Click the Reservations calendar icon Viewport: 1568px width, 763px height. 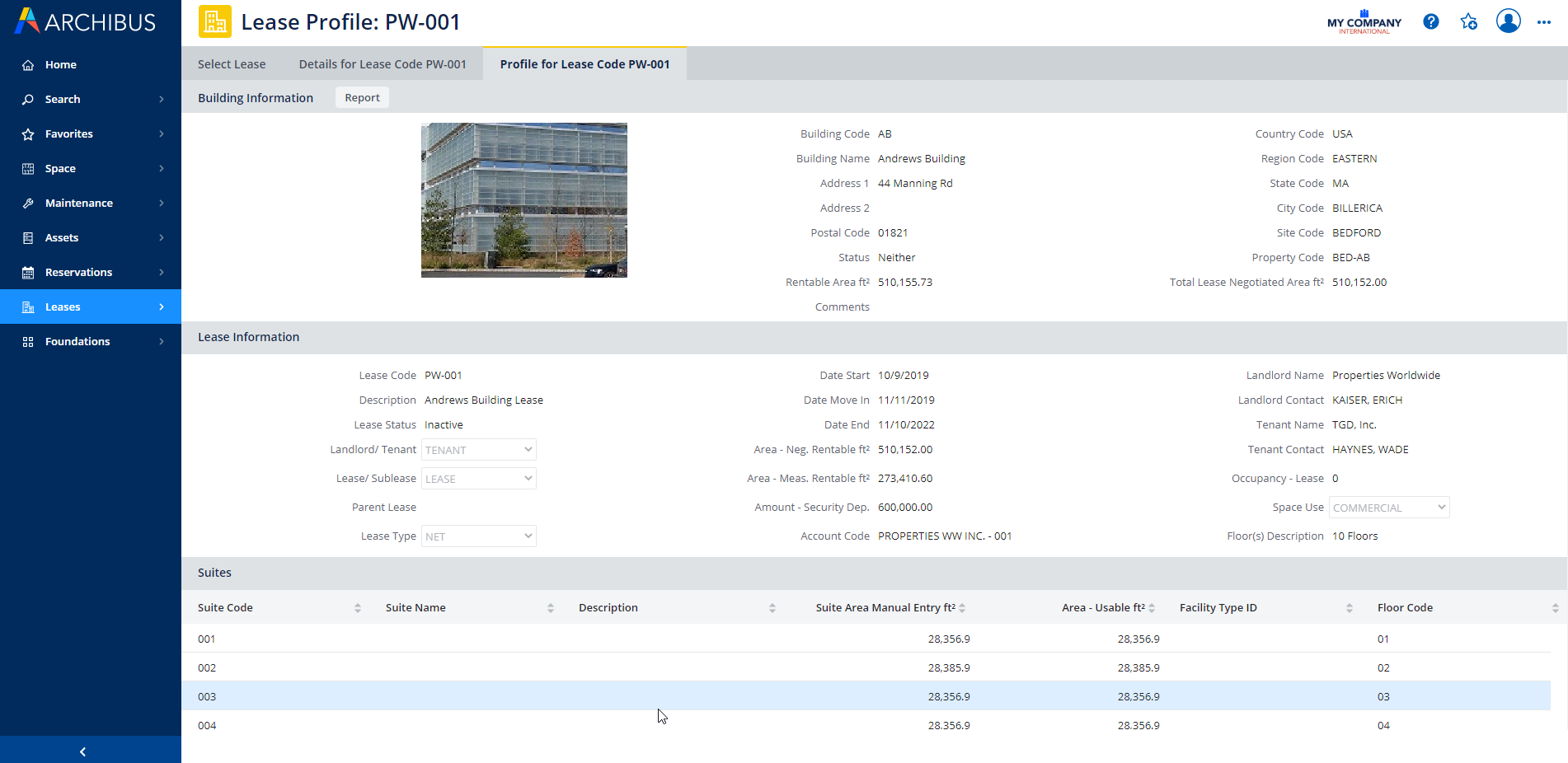click(x=28, y=273)
